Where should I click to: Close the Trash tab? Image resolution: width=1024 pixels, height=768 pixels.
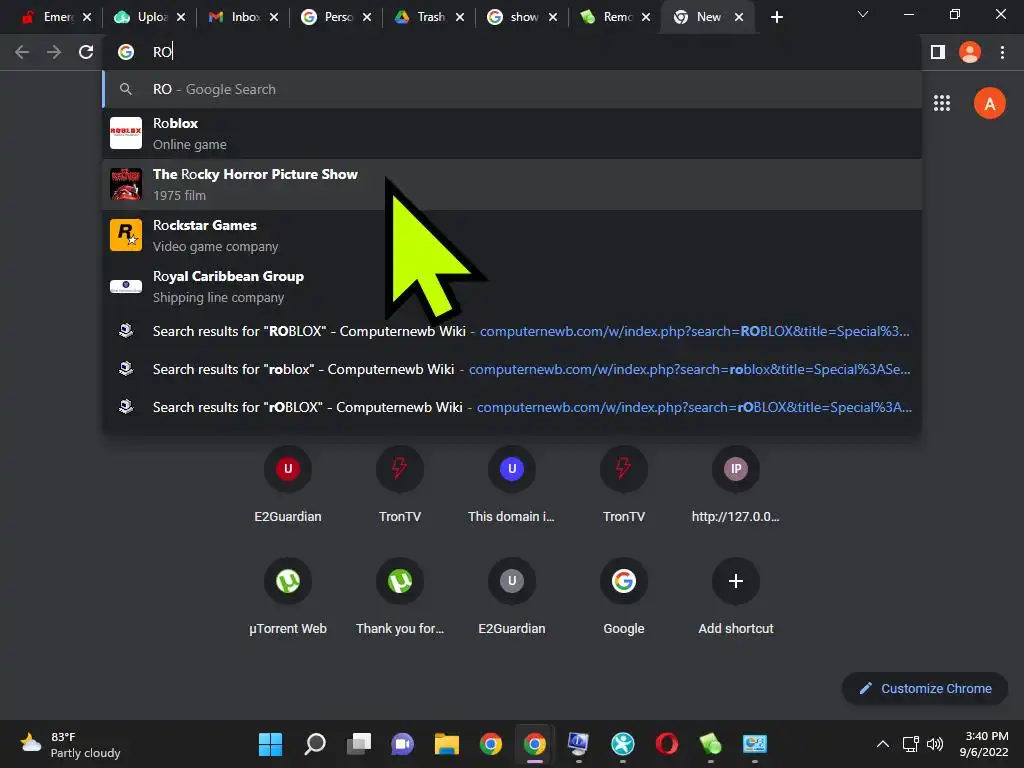tap(460, 17)
